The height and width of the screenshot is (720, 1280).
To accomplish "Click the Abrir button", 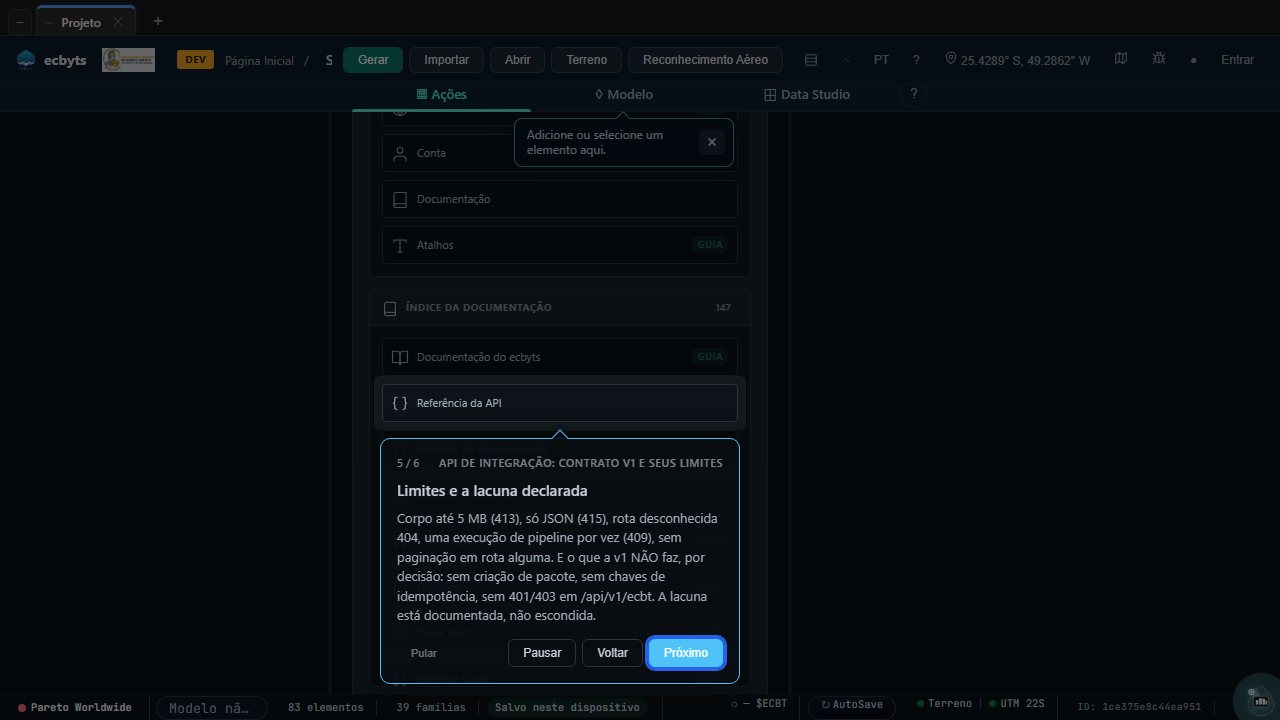I will [x=517, y=60].
